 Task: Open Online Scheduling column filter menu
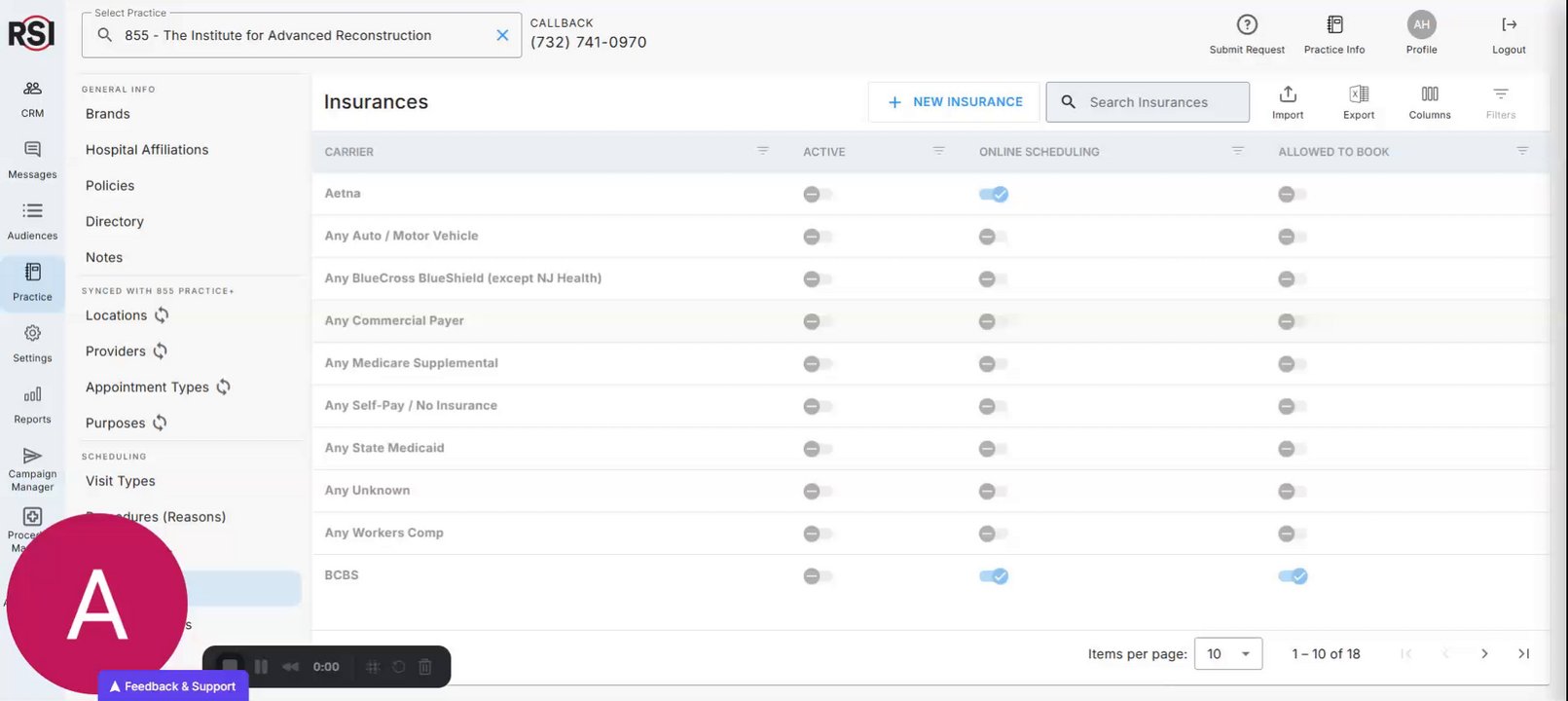[1238, 151]
